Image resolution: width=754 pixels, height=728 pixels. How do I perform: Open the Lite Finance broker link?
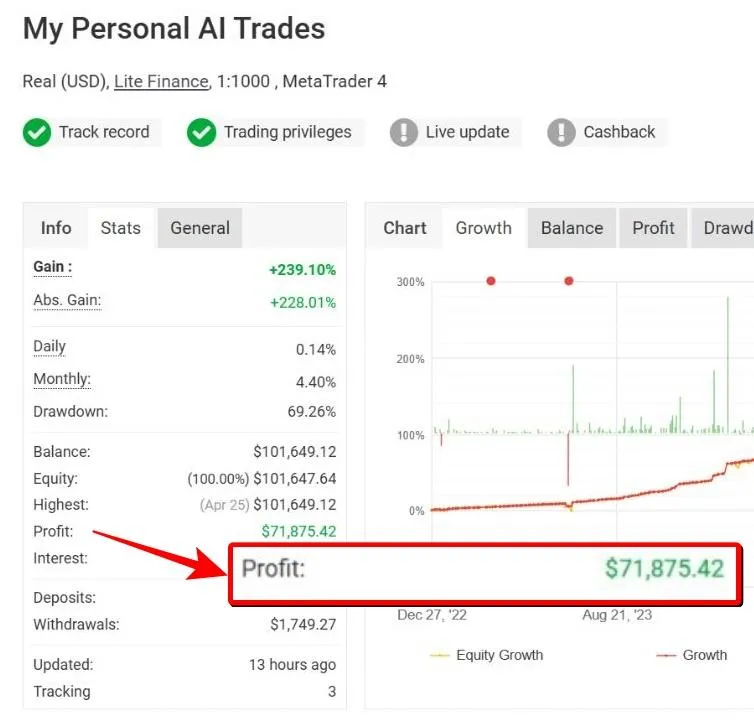[x=161, y=81]
